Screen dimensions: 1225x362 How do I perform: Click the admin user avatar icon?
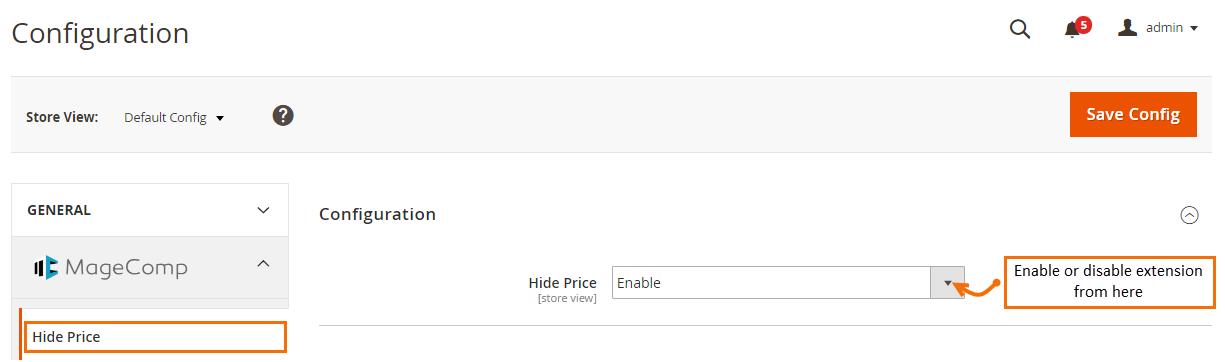click(x=1128, y=28)
